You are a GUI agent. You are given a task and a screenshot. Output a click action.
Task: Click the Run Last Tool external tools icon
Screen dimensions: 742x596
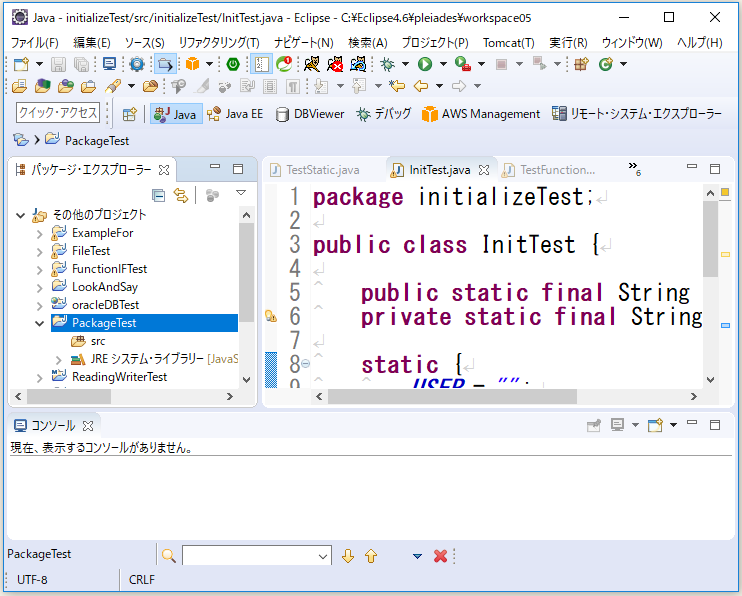point(462,64)
